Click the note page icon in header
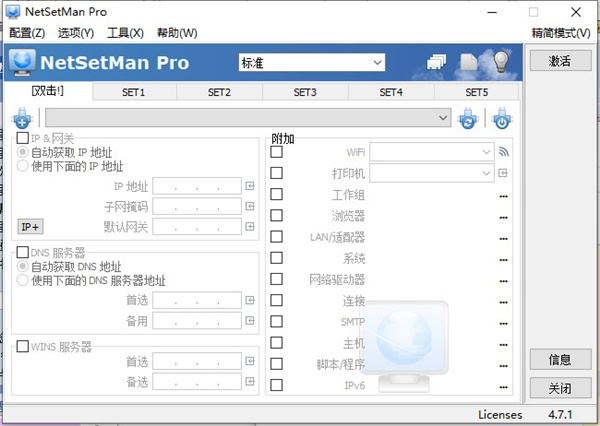Screen dimensions: 600x426 coord(469,62)
